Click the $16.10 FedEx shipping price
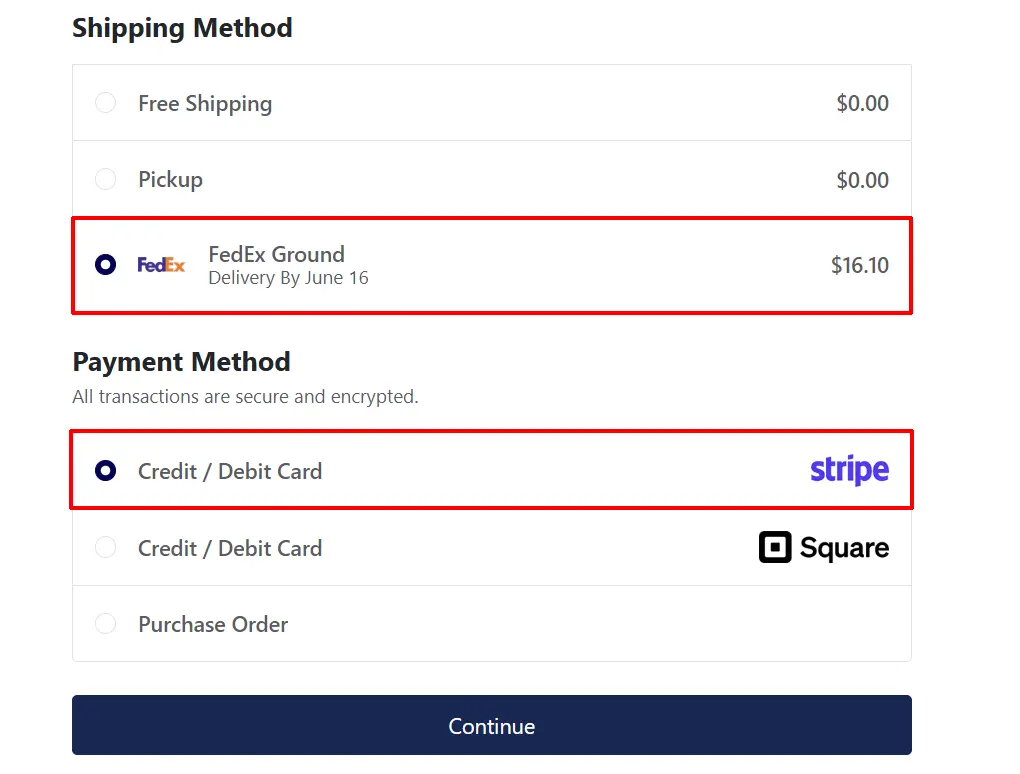 click(x=860, y=265)
